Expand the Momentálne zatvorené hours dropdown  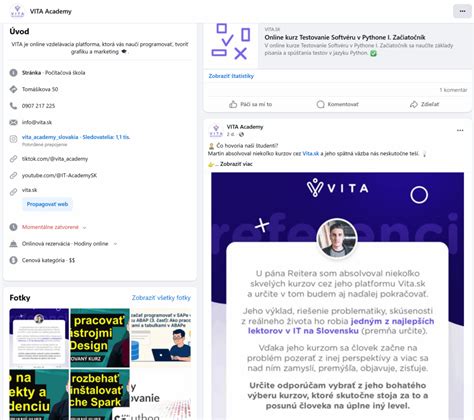[x=84, y=228]
